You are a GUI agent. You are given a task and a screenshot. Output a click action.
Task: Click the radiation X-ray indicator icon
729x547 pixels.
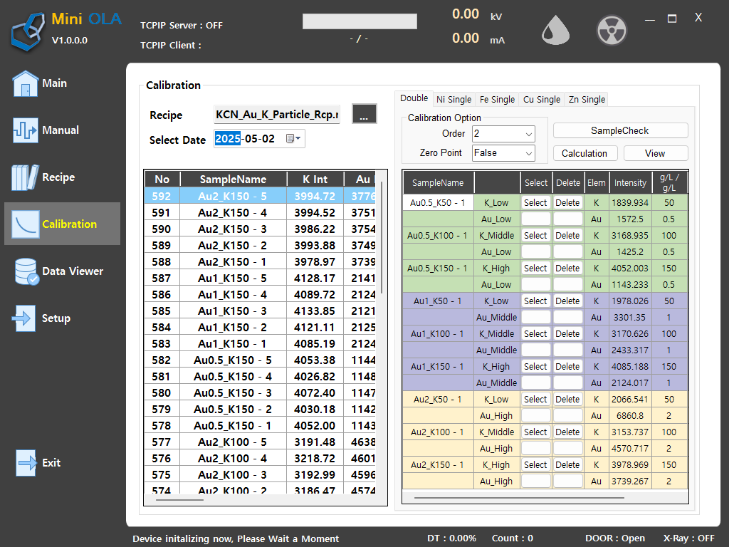pos(611,31)
